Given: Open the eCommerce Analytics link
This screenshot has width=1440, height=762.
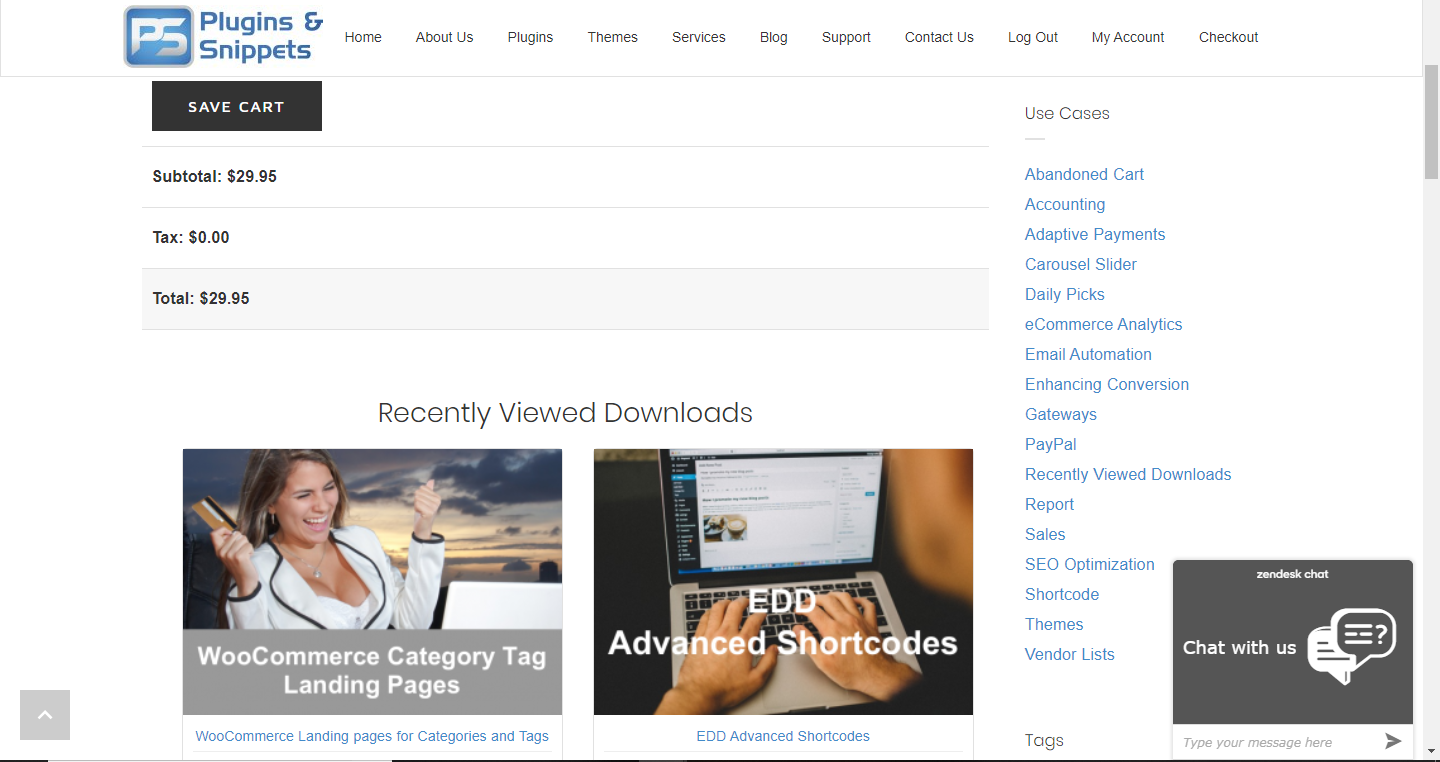Looking at the screenshot, I should [1104, 324].
